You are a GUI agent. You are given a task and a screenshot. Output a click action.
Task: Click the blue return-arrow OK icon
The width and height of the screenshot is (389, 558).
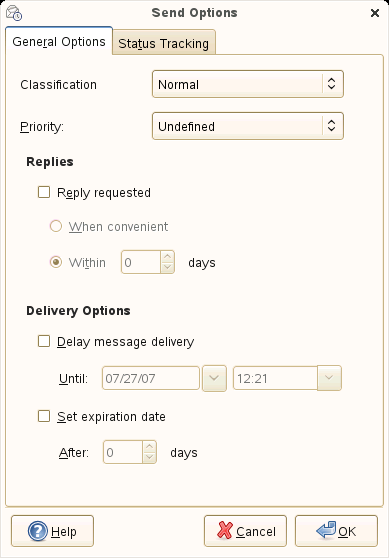tap(326, 530)
